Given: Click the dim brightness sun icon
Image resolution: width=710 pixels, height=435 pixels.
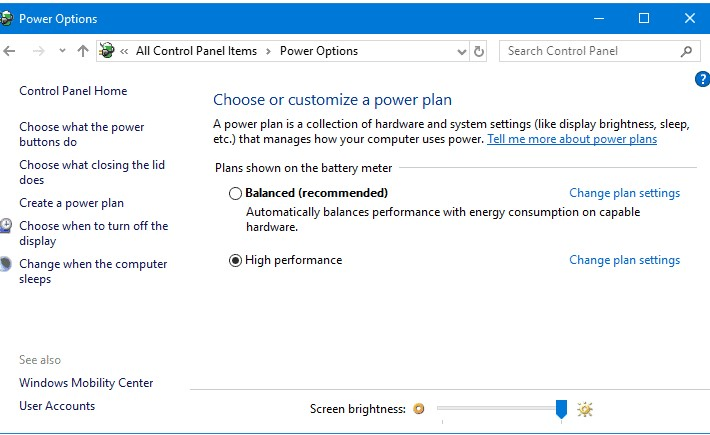Looking at the screenshot, I should pos(419,409).
